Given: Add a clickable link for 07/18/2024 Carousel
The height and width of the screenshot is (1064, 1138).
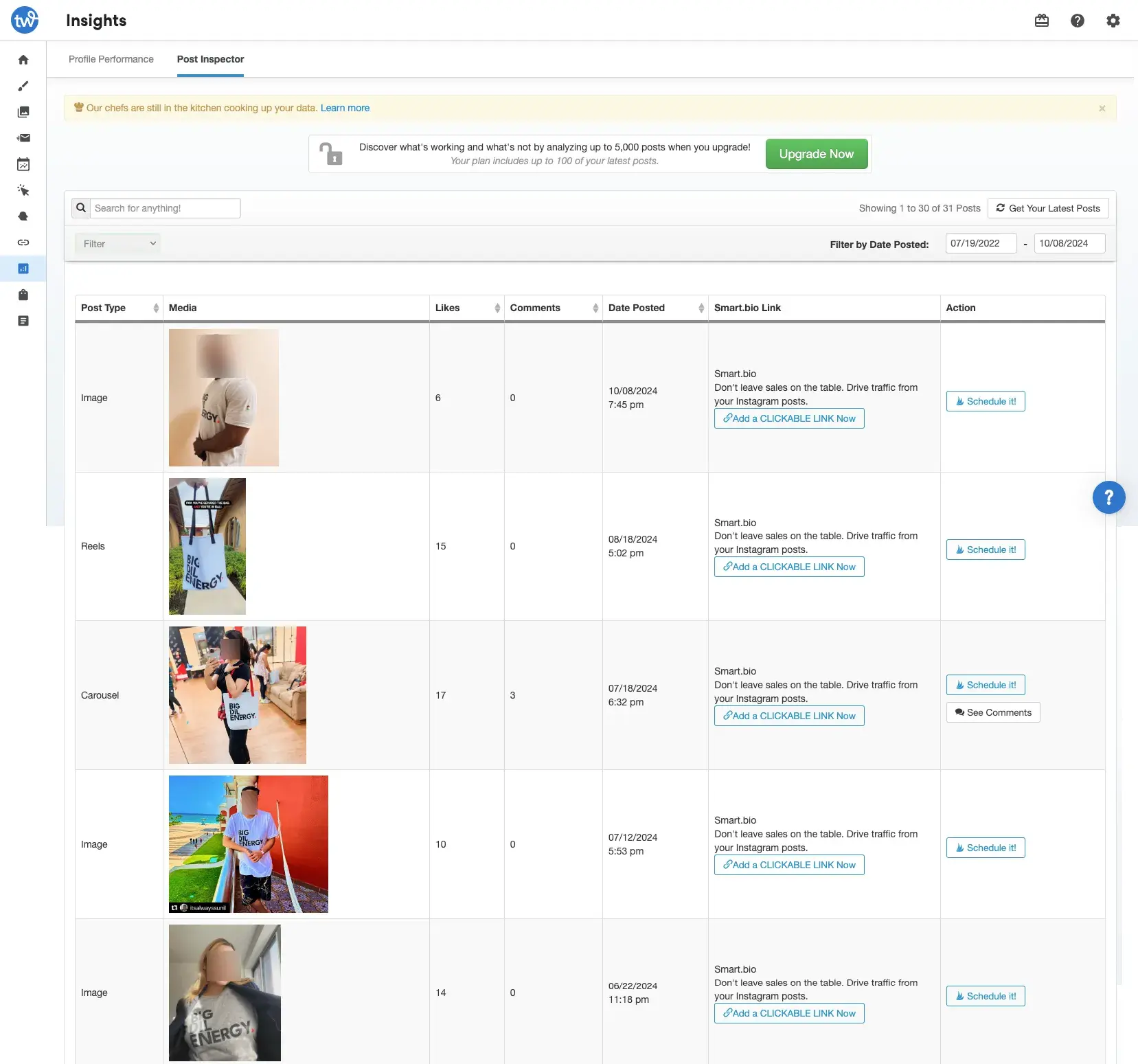Looking at the screenshot, I should (x=789, y=716).
